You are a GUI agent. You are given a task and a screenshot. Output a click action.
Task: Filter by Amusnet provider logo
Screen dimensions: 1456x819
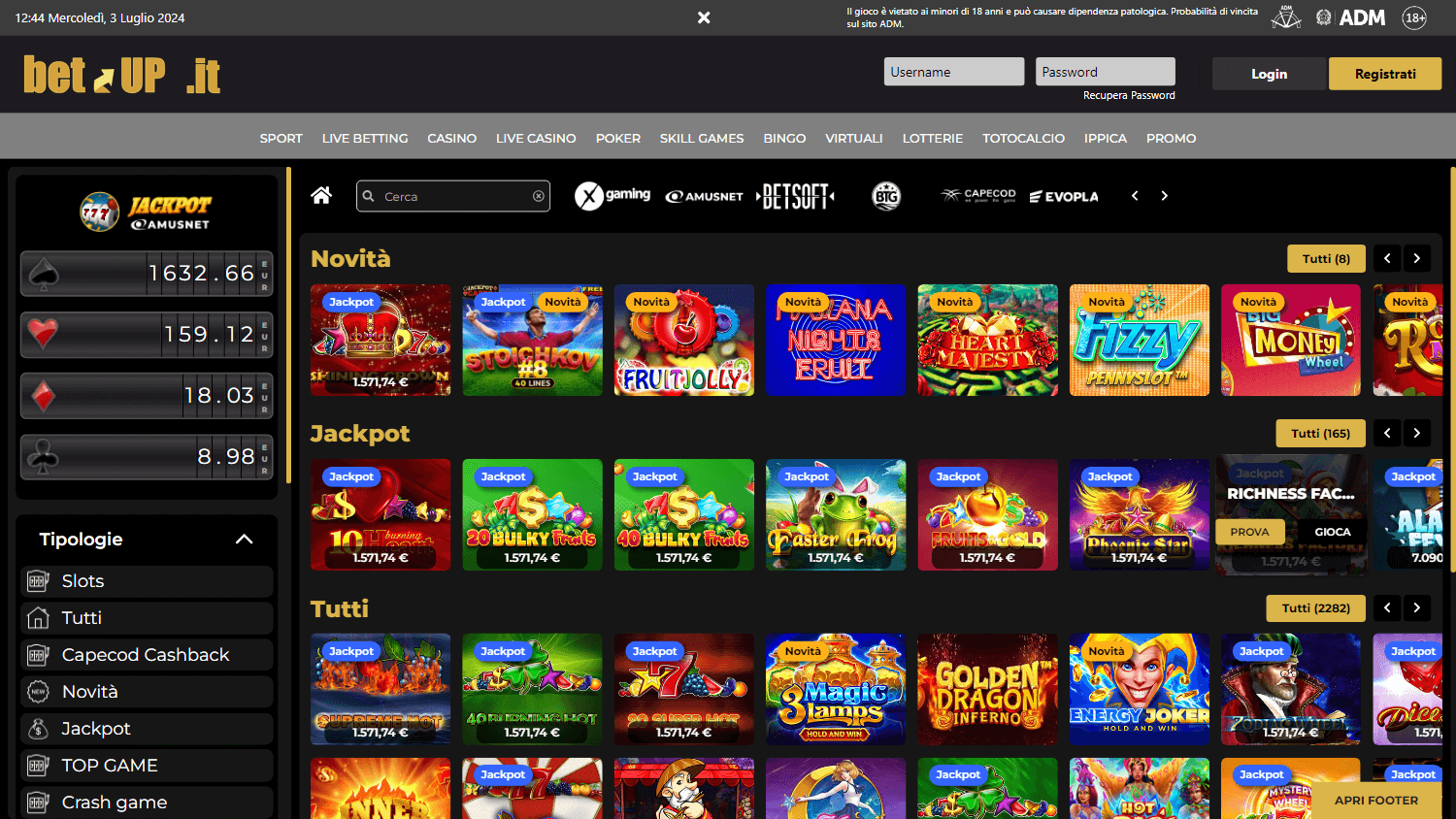coord(704,196)
